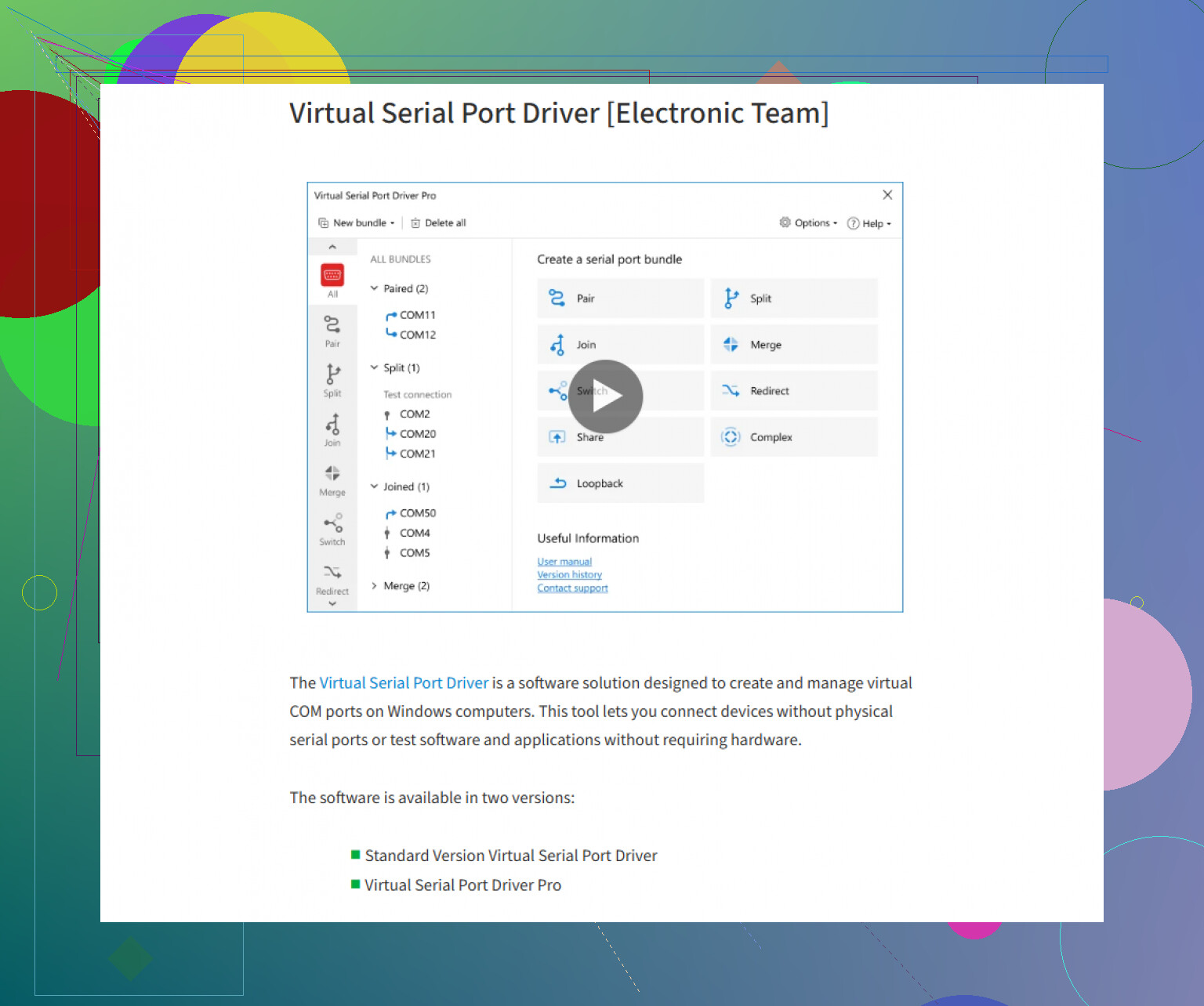
Task: Click the red All bundles icon
Action: click(332, 275)
